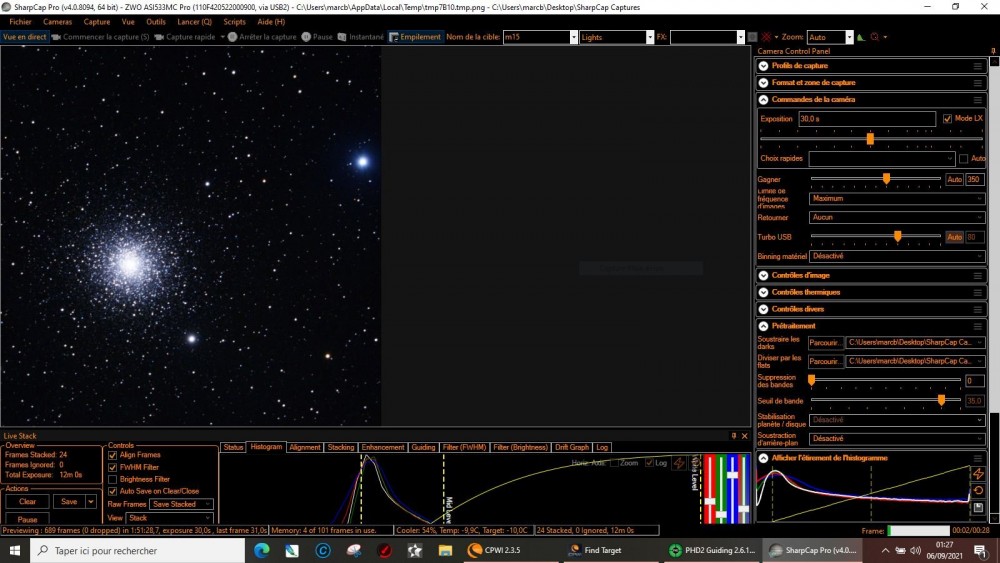Disable the Align Frames checkbox

coord(113,455)
